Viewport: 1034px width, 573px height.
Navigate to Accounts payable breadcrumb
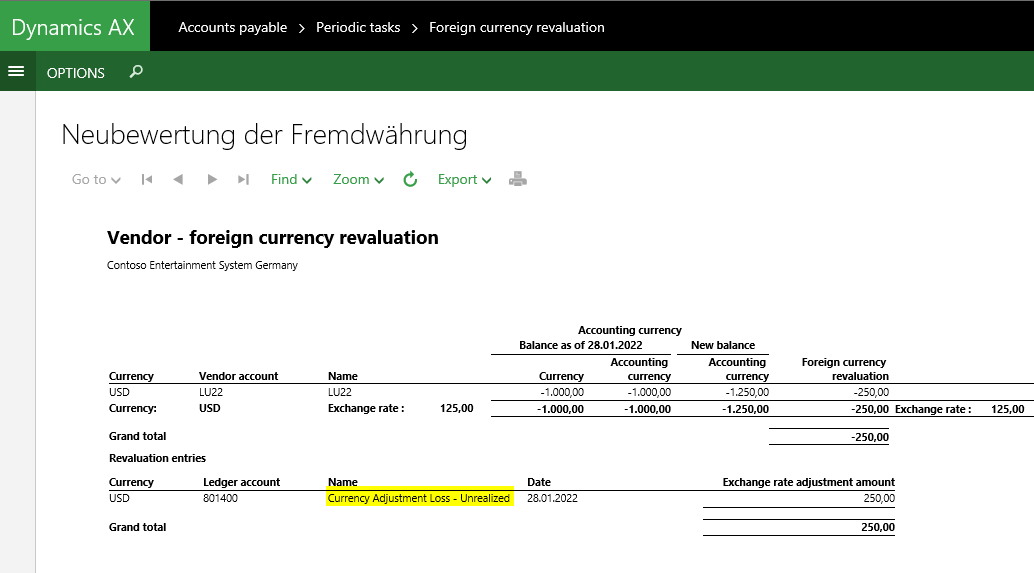pyautogui.click(x=232, y=27)
